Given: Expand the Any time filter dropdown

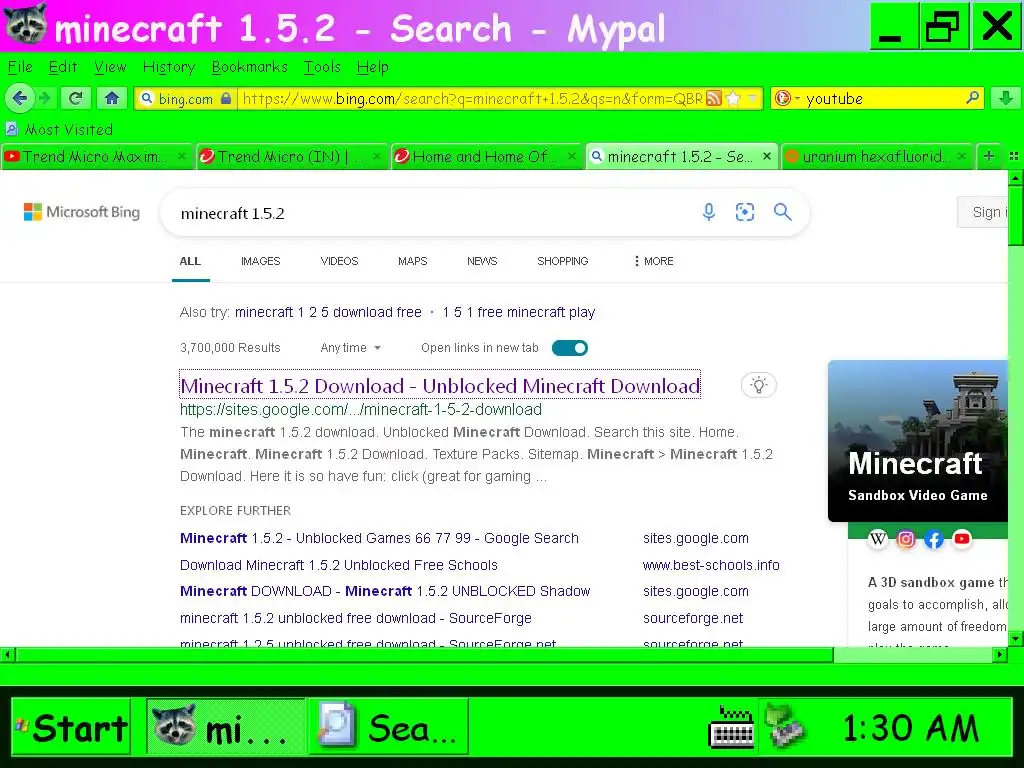Looking at the screenshot, I should tap(350, 348).
